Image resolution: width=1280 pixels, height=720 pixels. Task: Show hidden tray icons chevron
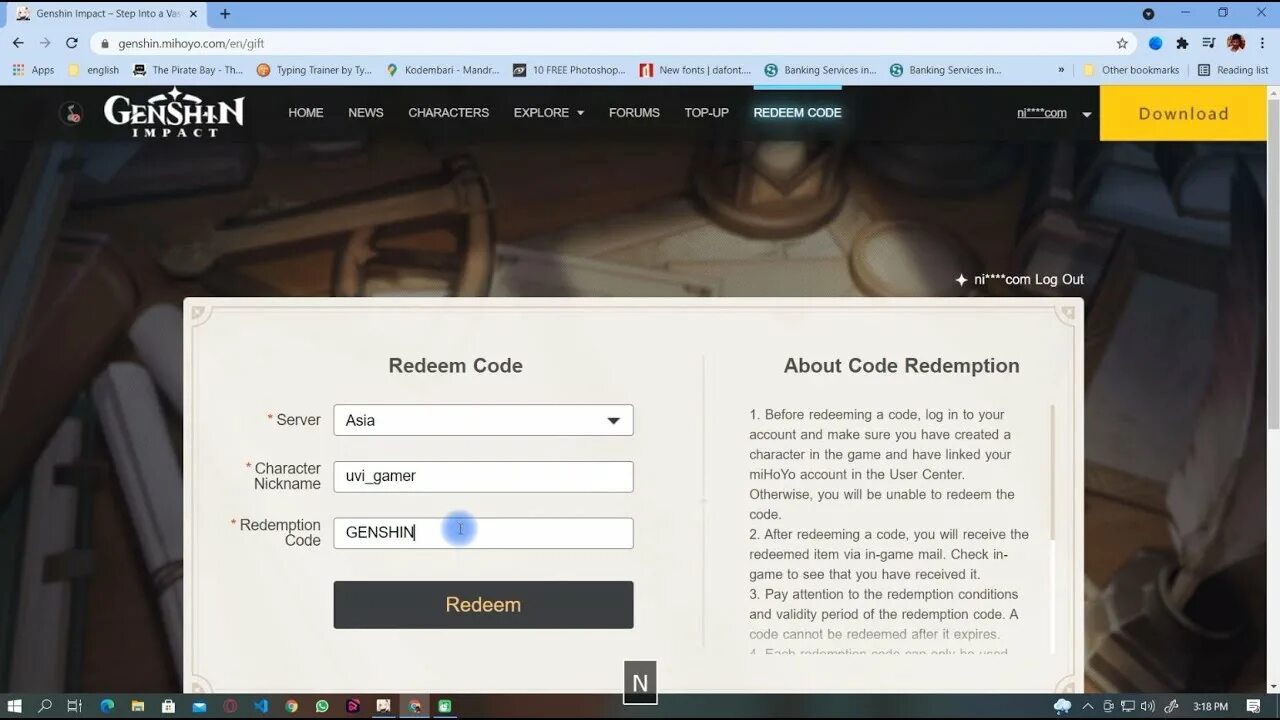(x=1088, y=706)
